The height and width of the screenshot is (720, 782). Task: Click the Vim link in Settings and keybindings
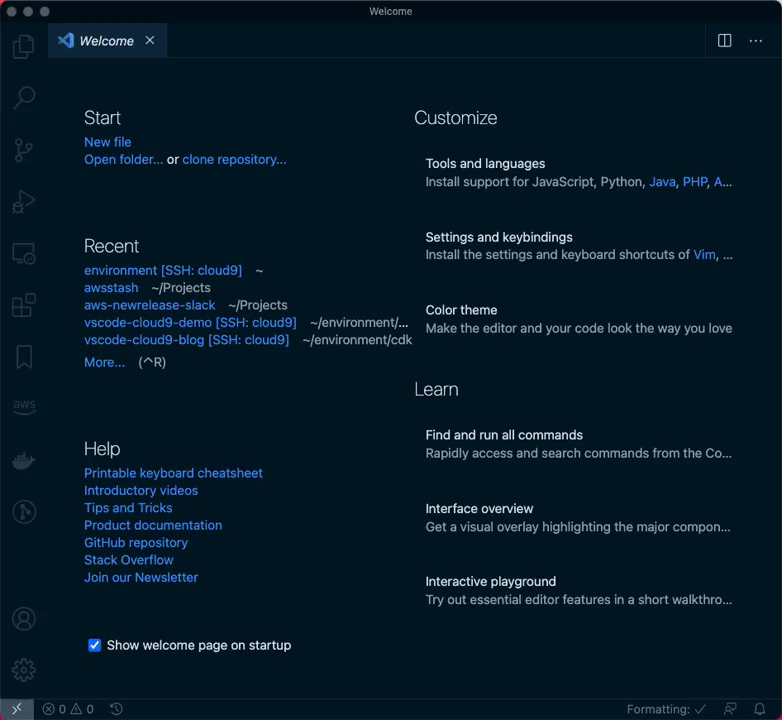tap(704, 255)
